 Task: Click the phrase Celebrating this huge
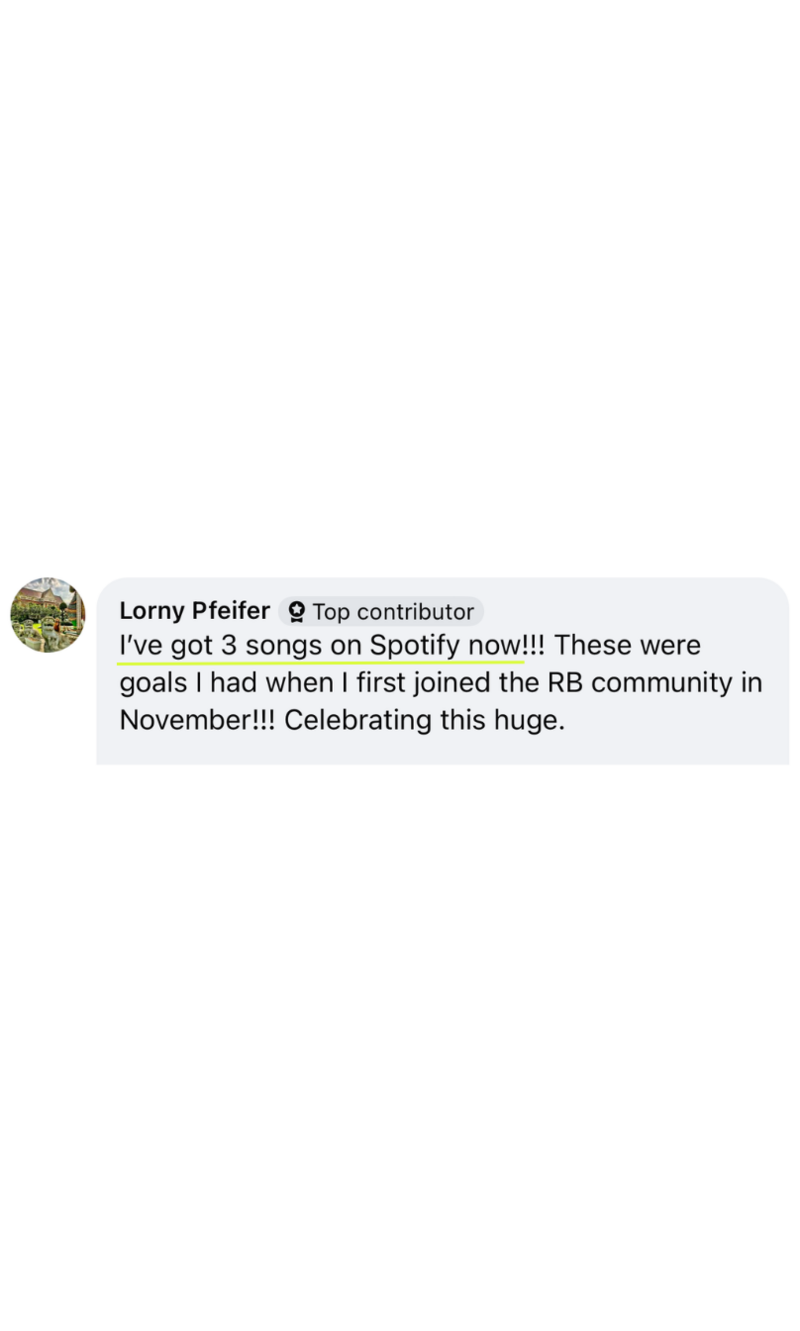coord(424,720)
